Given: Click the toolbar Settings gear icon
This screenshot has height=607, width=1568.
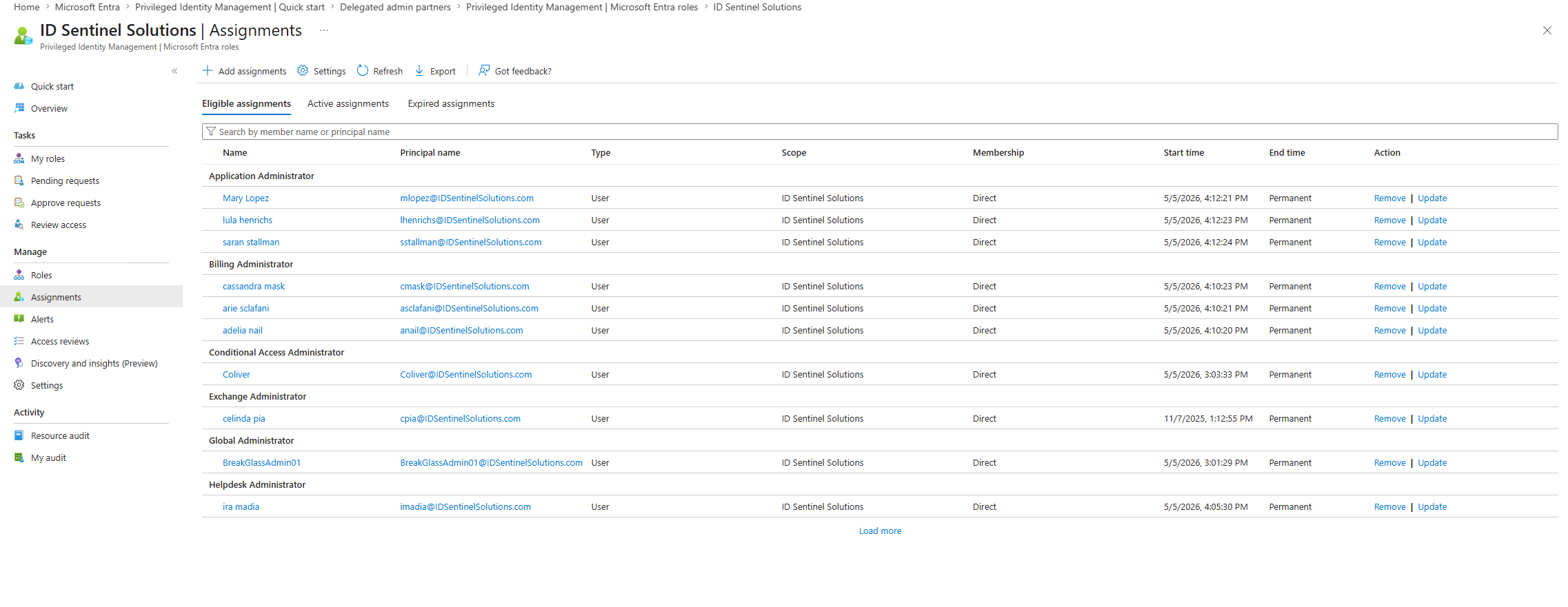Looking at the screenshot, I should tap(303, 70).
